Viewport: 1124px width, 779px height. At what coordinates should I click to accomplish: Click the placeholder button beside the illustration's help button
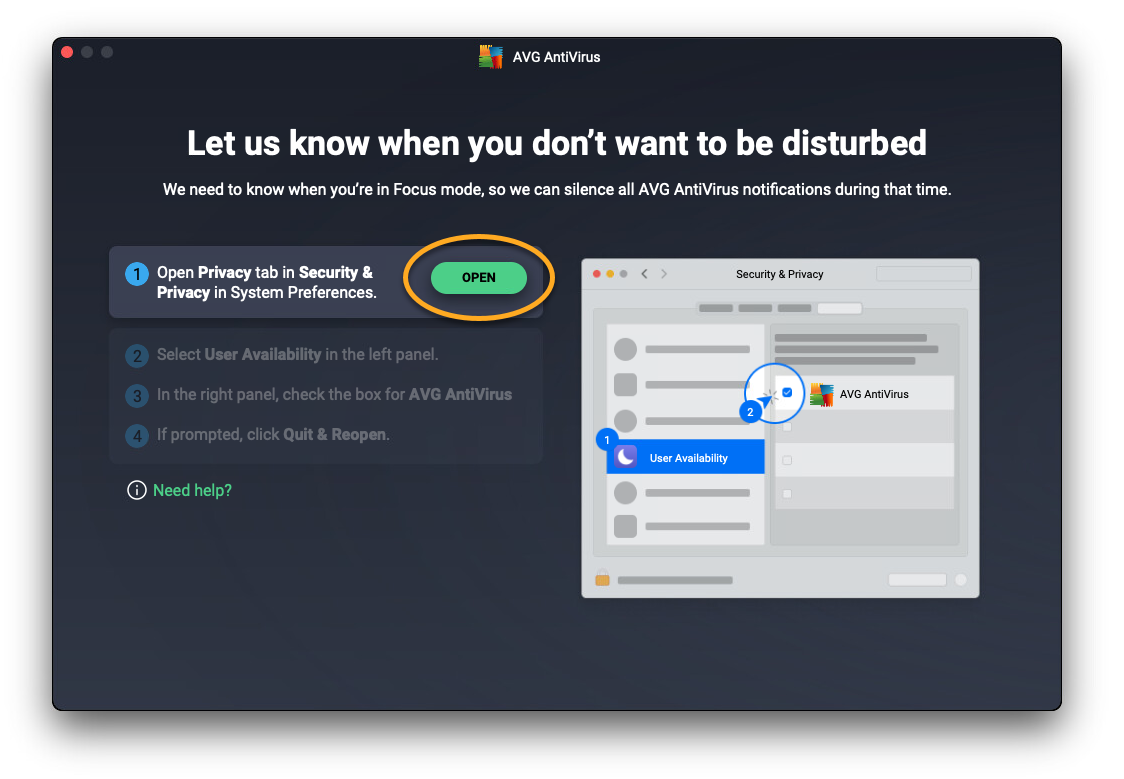pos(917,580)
